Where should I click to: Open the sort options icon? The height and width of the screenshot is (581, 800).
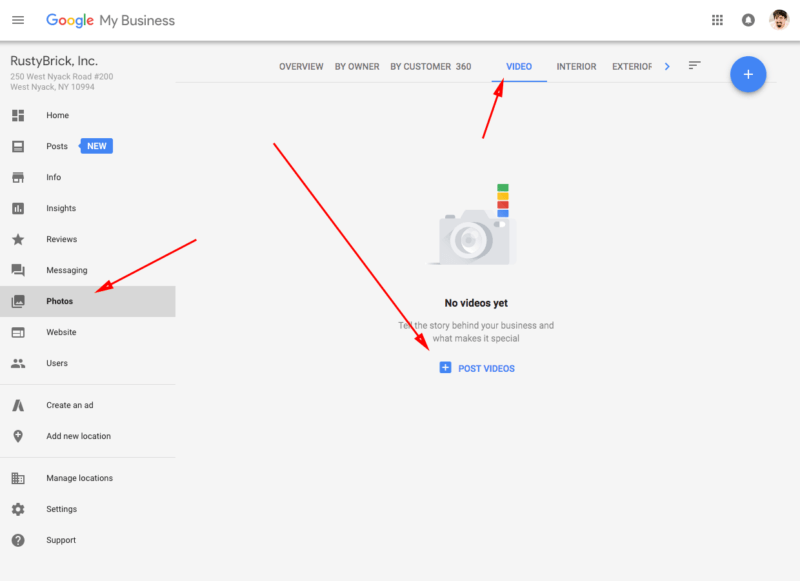[x=694, y=66]
